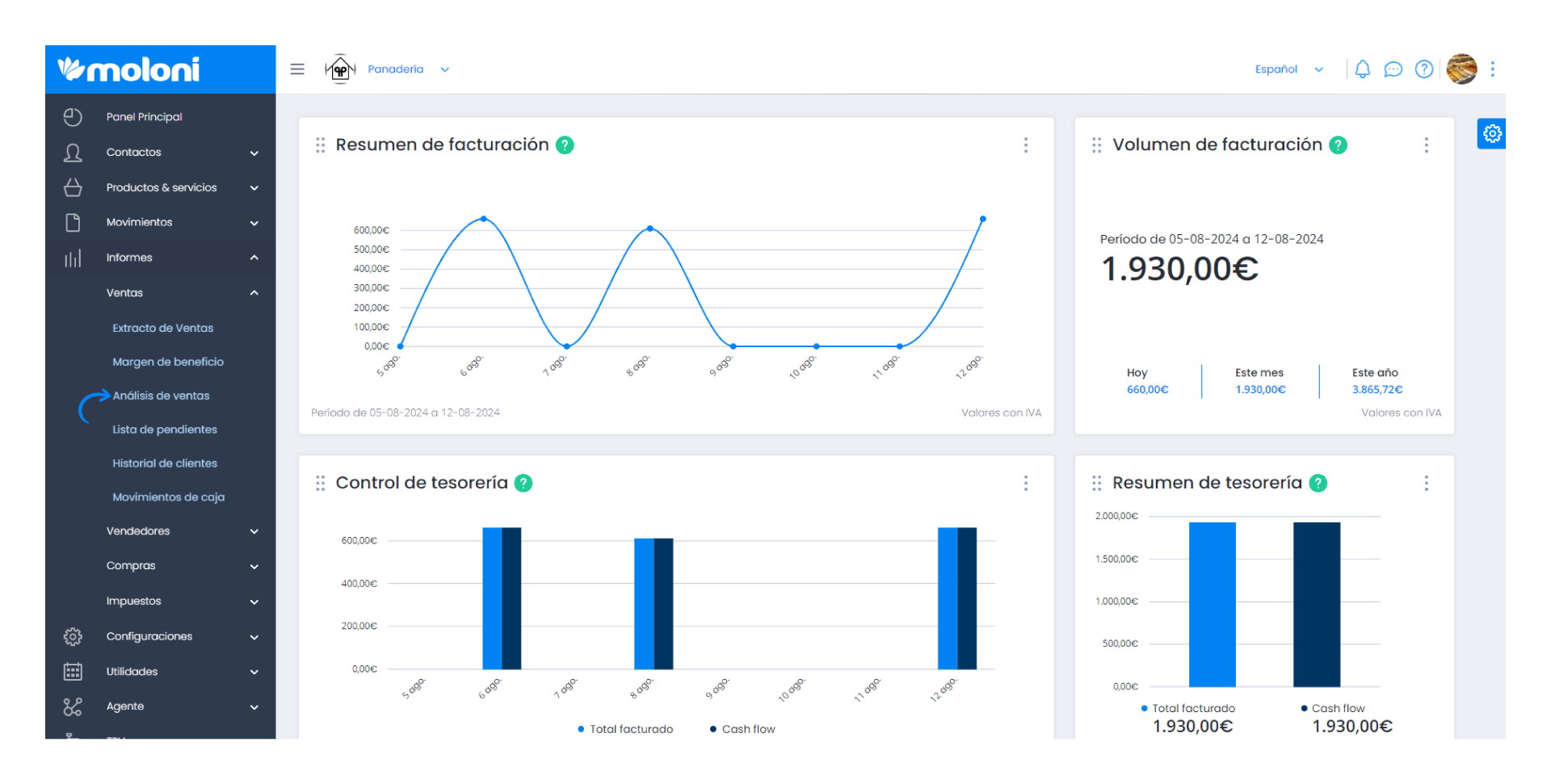Expand the Utilidades chevron
1551x784 pixels.
coord(254,673)
